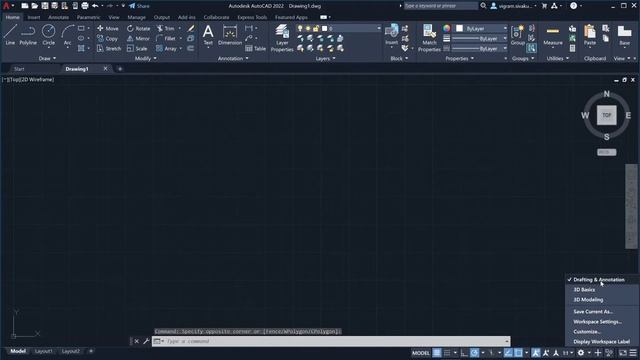
Task: Click the Copy tool
Action: 107,38
